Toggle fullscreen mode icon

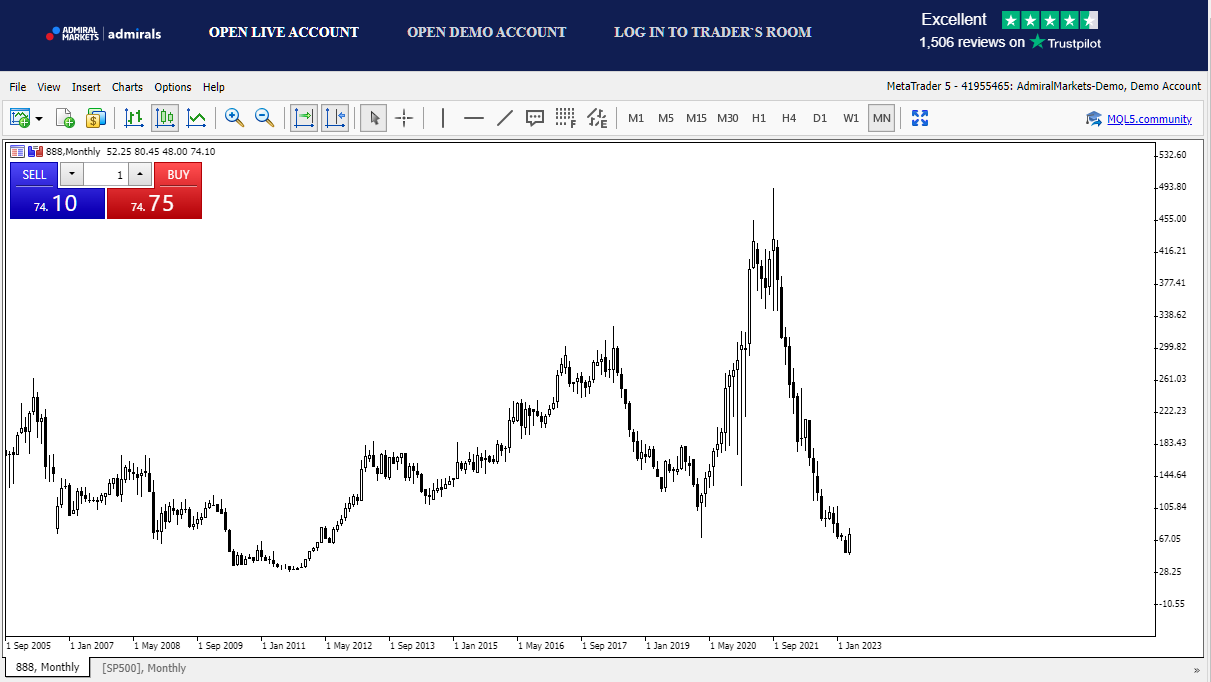click(x=920, y=118)
